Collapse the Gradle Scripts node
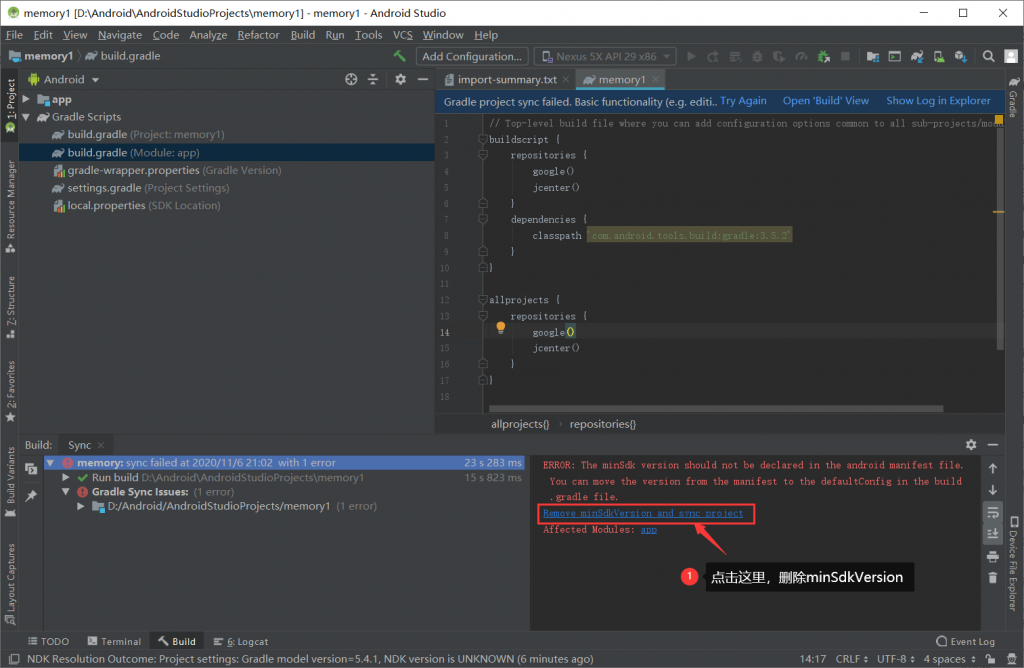The image size is (1024, 668). click(x=26, y=117)
